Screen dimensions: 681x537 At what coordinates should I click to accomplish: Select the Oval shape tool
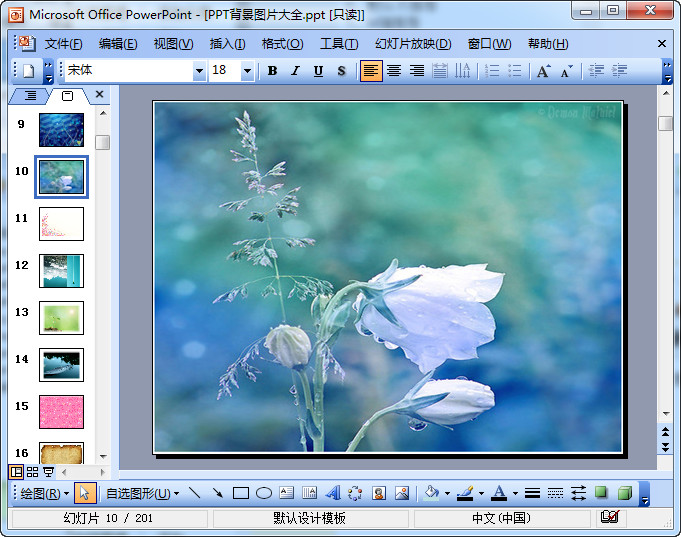click(x=264, y=493)
